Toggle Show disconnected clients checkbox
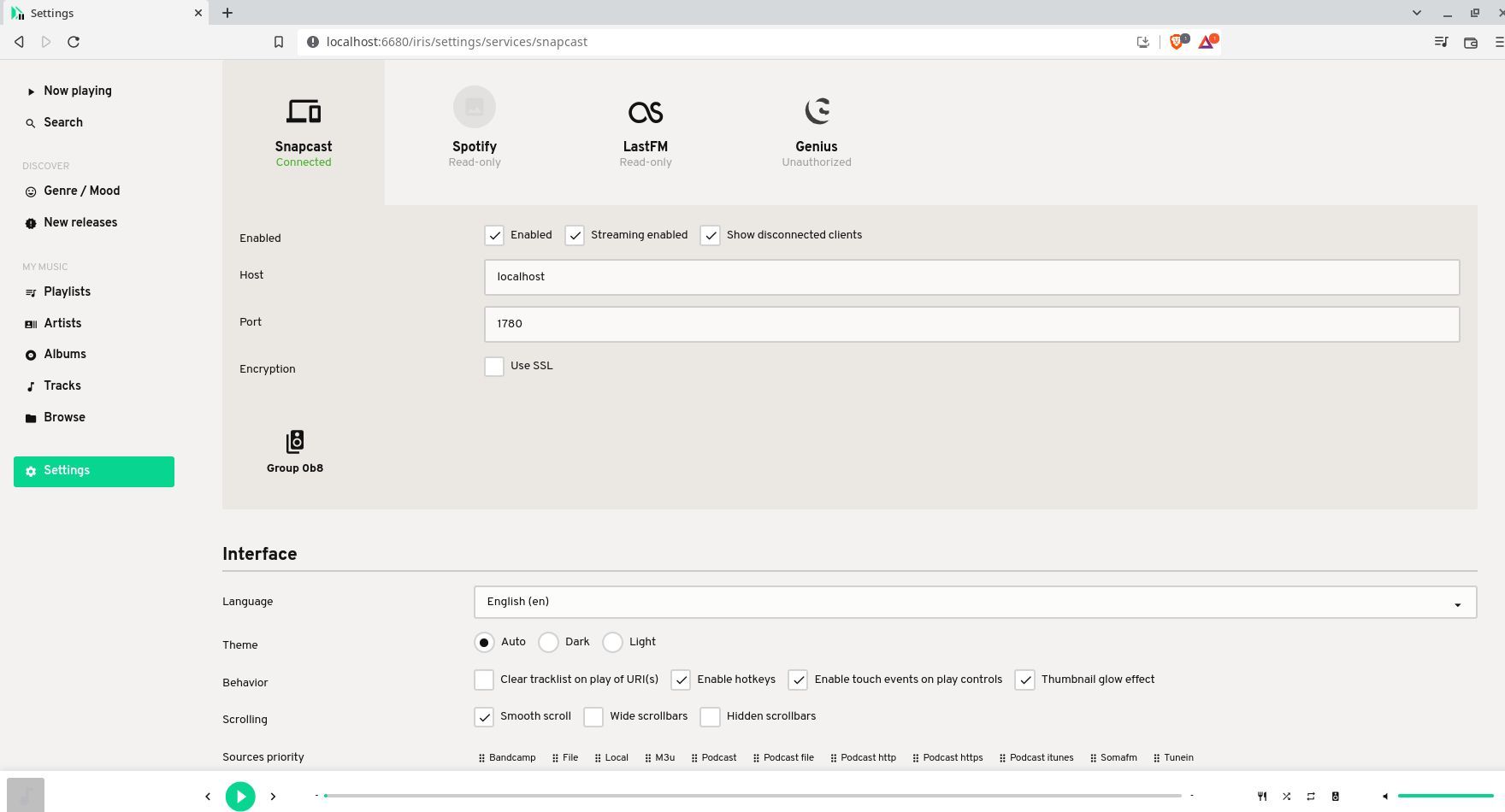The image size is (1505, 812). coord(711,235)
